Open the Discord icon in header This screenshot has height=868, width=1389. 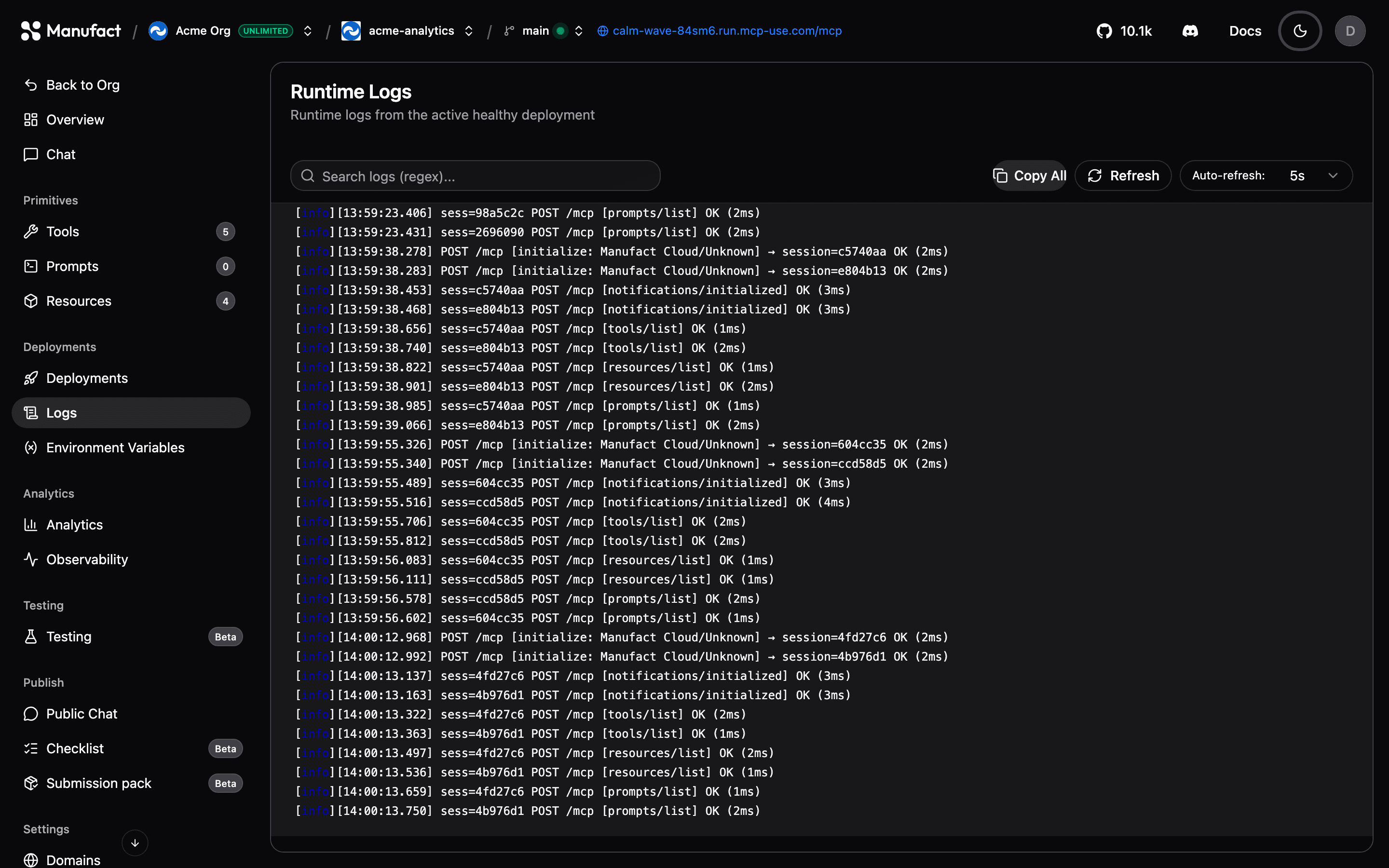[x=1190, y=31]
